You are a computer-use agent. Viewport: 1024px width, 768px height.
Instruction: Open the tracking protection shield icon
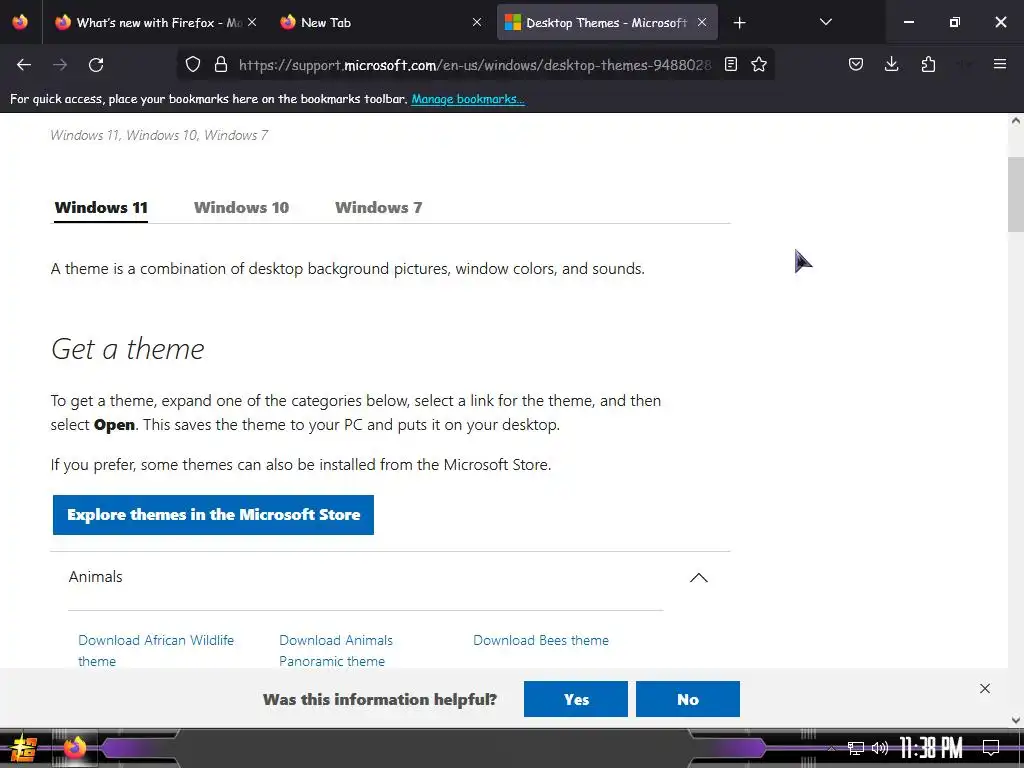[193, 64]
